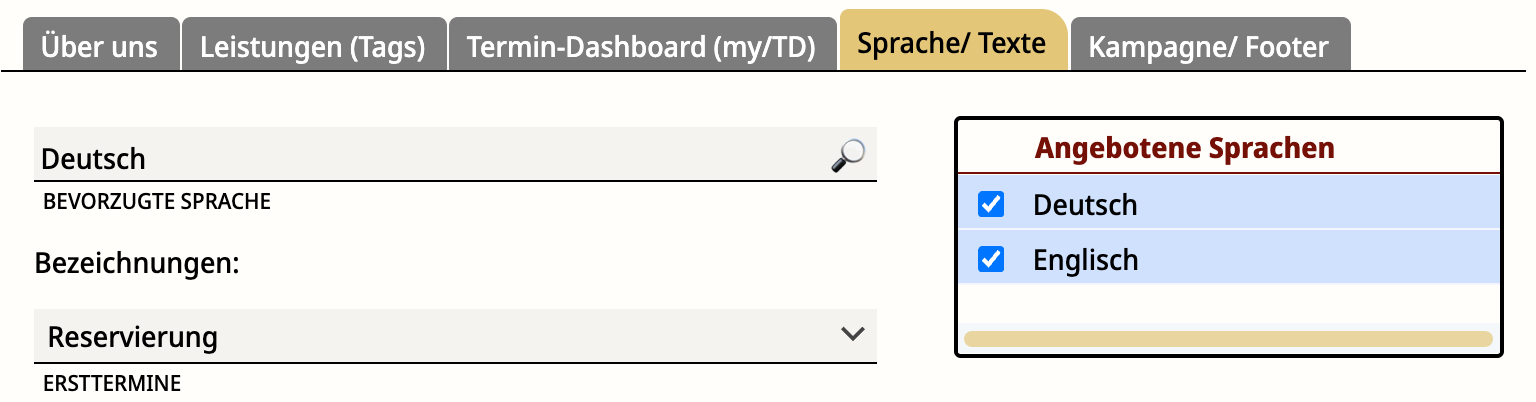Go to Kampagne/ Footer tab

click(1209, 46)
